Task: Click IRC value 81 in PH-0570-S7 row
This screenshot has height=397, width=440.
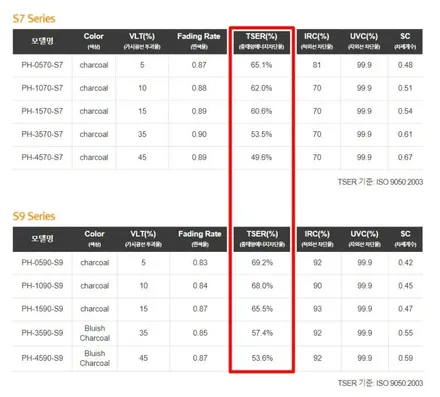Action: coord(317,65)
